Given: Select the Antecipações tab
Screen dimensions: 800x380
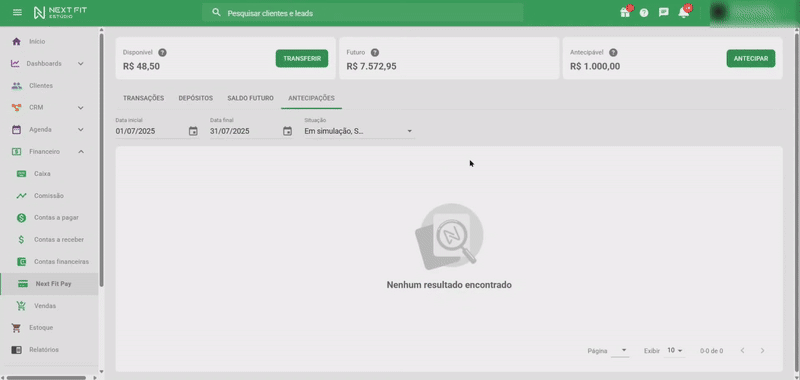Looking at the screenshot, I should click(x=311, y=98).
